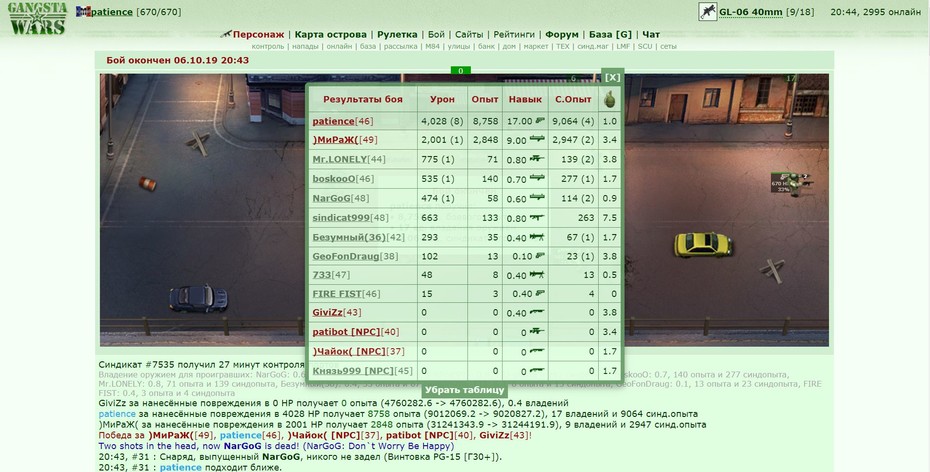Image resolution: width=930 pixels, height=472 pixels.
Task: Open )МиРаЖ([49] player link in results table
Action: point(345,140)
